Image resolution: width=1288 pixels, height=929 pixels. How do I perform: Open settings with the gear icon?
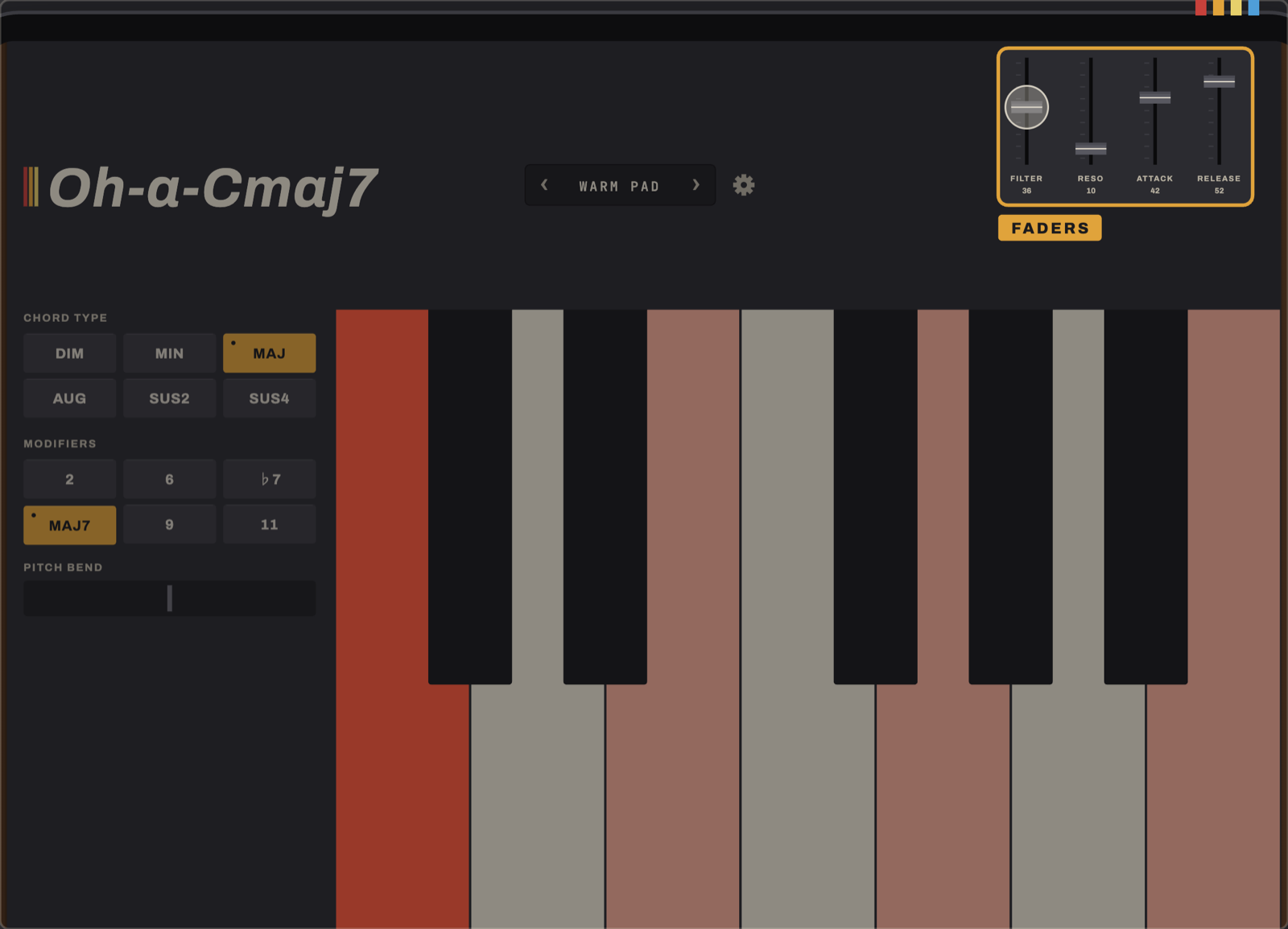(x=743, y=185)
